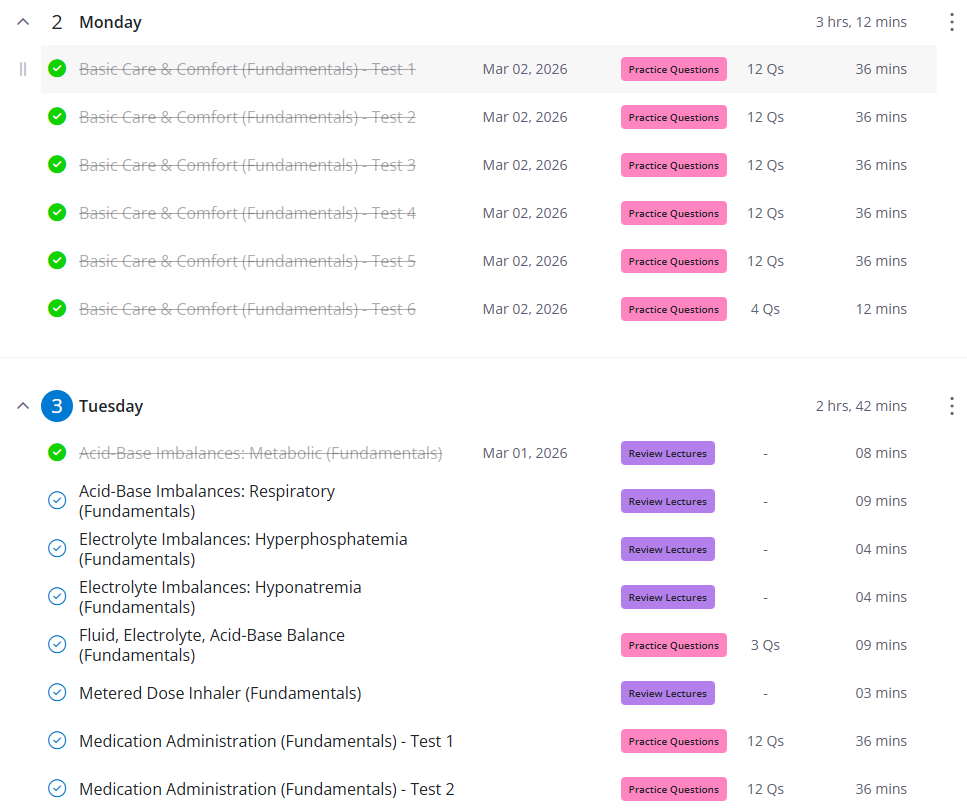
Task: Click green checkmark for Basic Care Test 2
Action: tap(57, 117)
